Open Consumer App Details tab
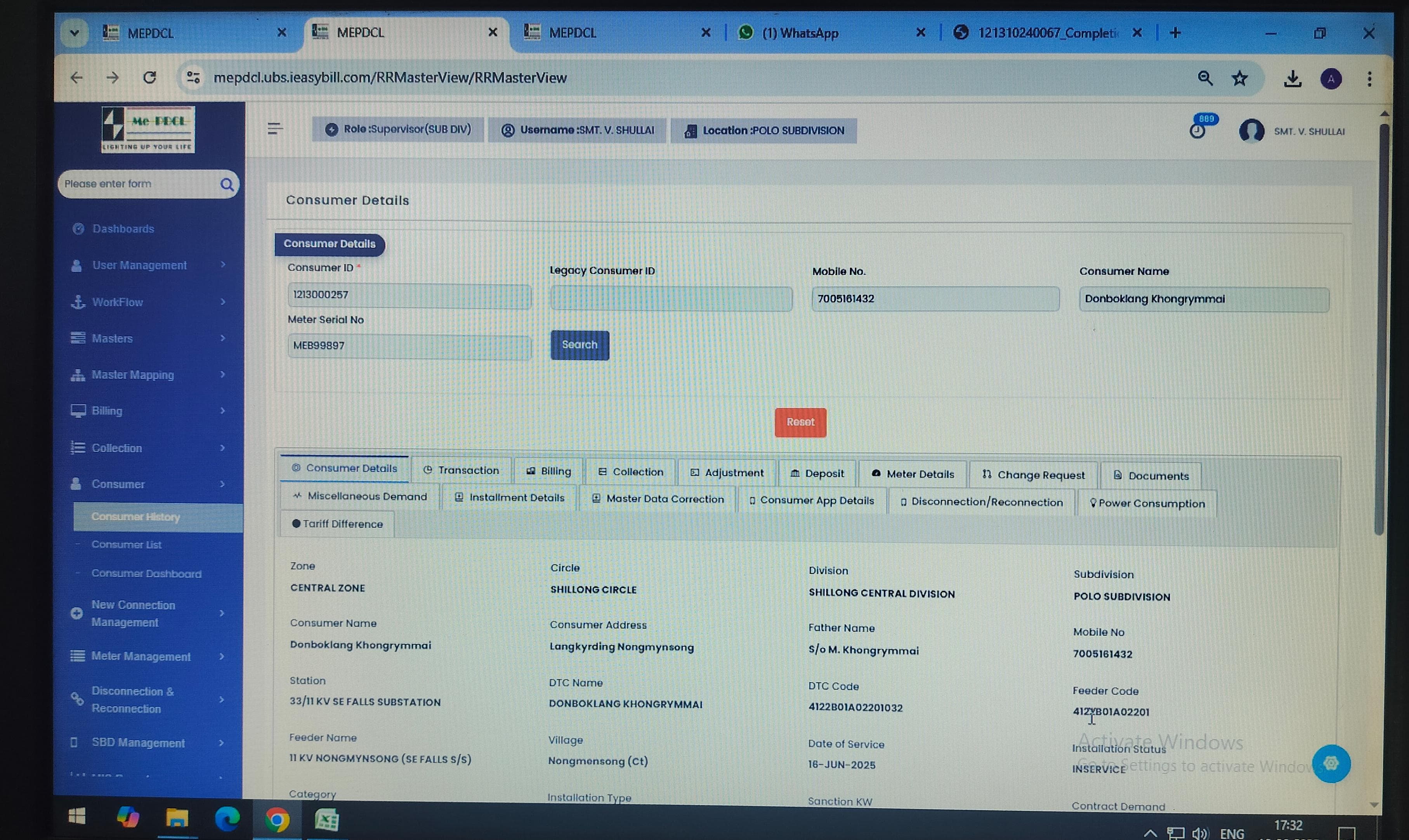Image resolution: width=1409 pixels, height=840 pixels. click(x=812, y=500)
